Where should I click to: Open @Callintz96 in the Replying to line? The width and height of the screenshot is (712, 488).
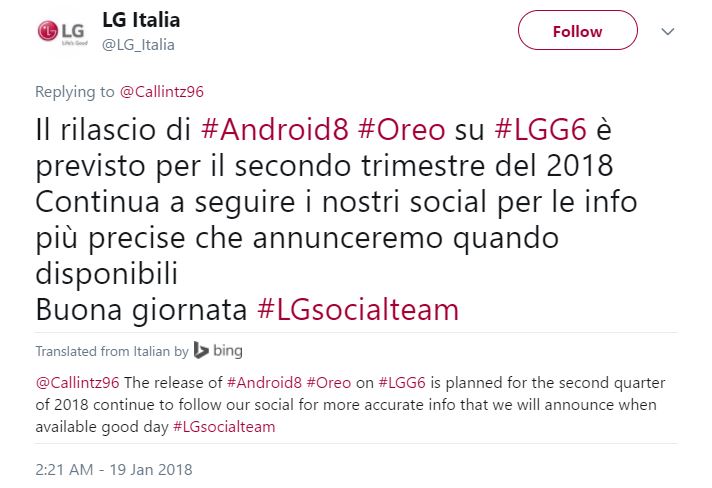(x=162, y=92)
